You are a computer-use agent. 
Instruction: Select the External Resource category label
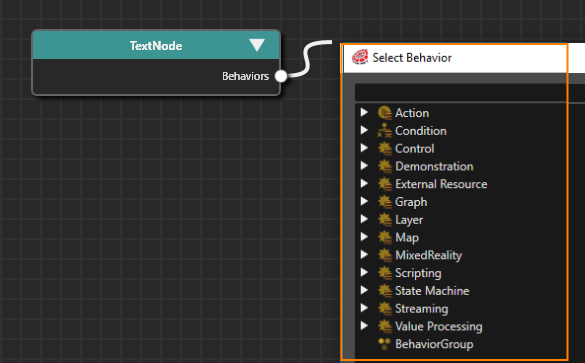[x=441, y=184]
